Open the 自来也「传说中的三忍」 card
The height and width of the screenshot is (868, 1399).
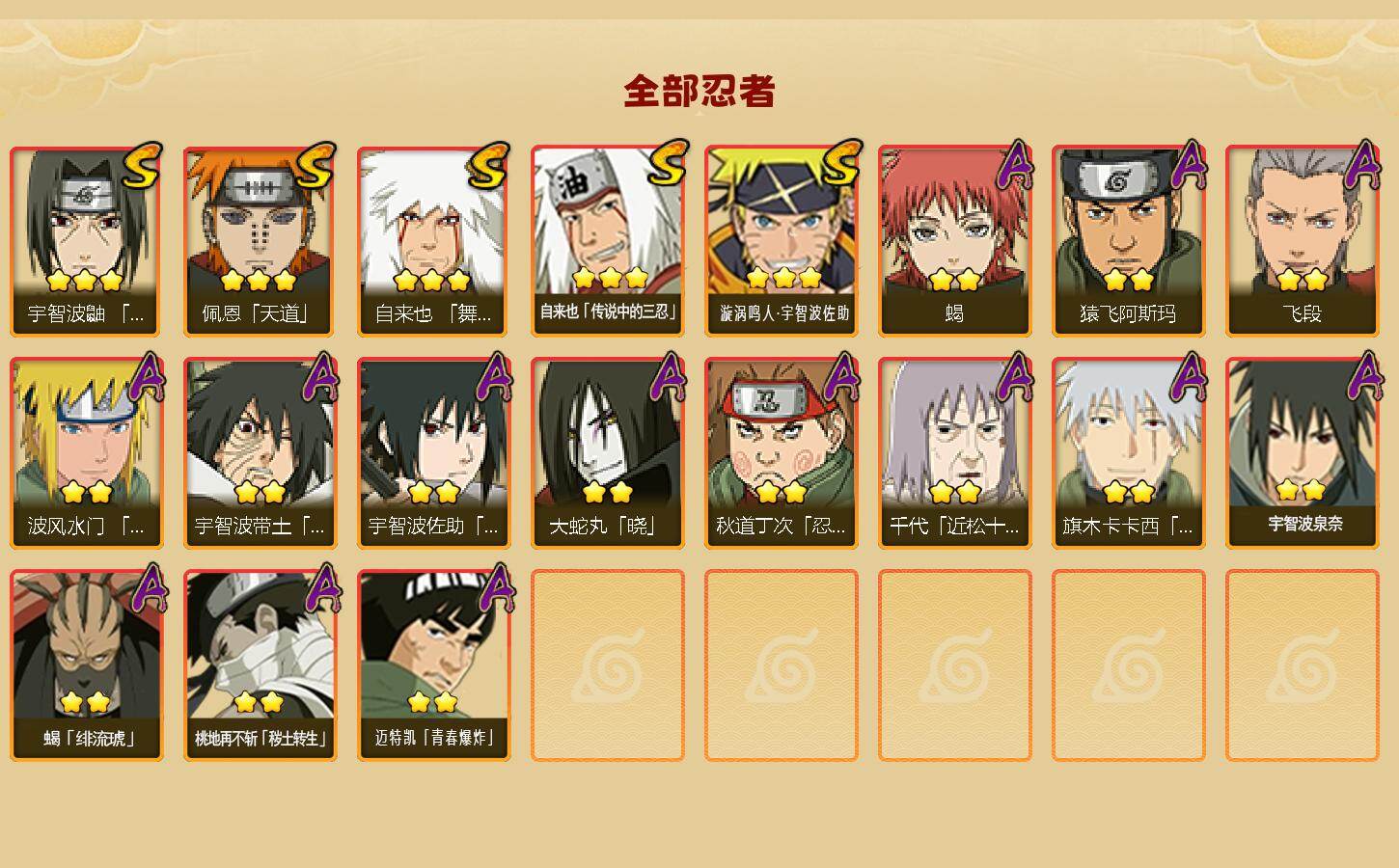click(608, 241)
